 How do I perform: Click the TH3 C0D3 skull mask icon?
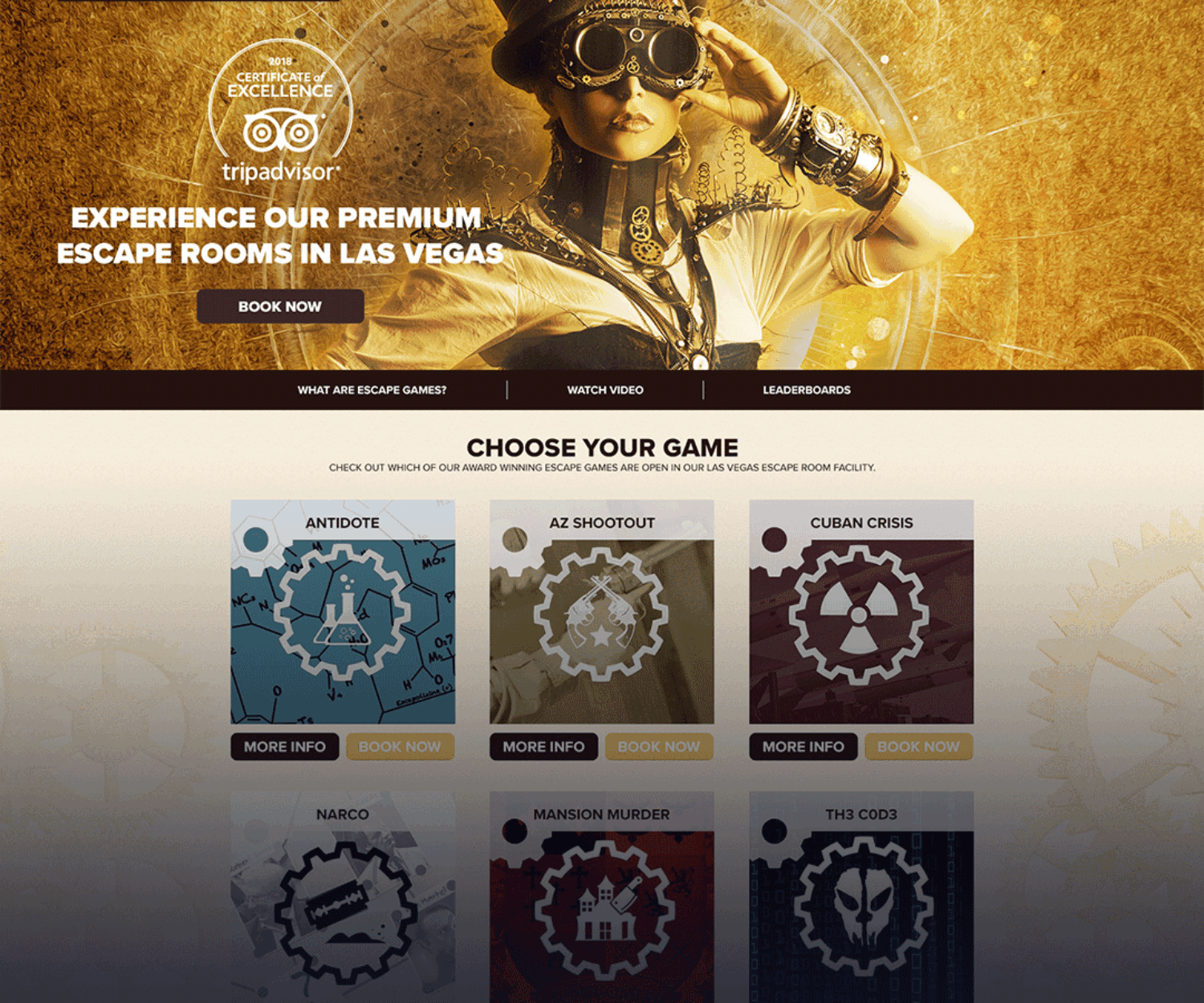pyautogui.click(x=863, y=908)
